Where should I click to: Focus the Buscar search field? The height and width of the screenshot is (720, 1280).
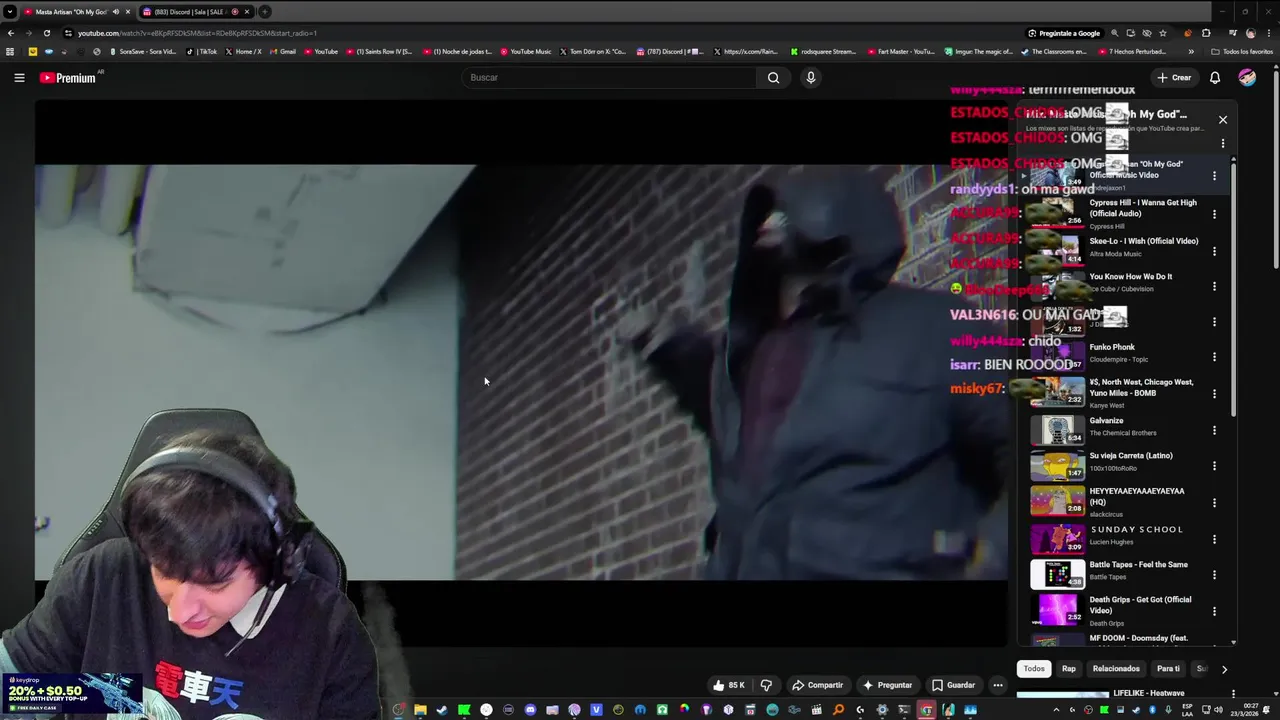610,77
